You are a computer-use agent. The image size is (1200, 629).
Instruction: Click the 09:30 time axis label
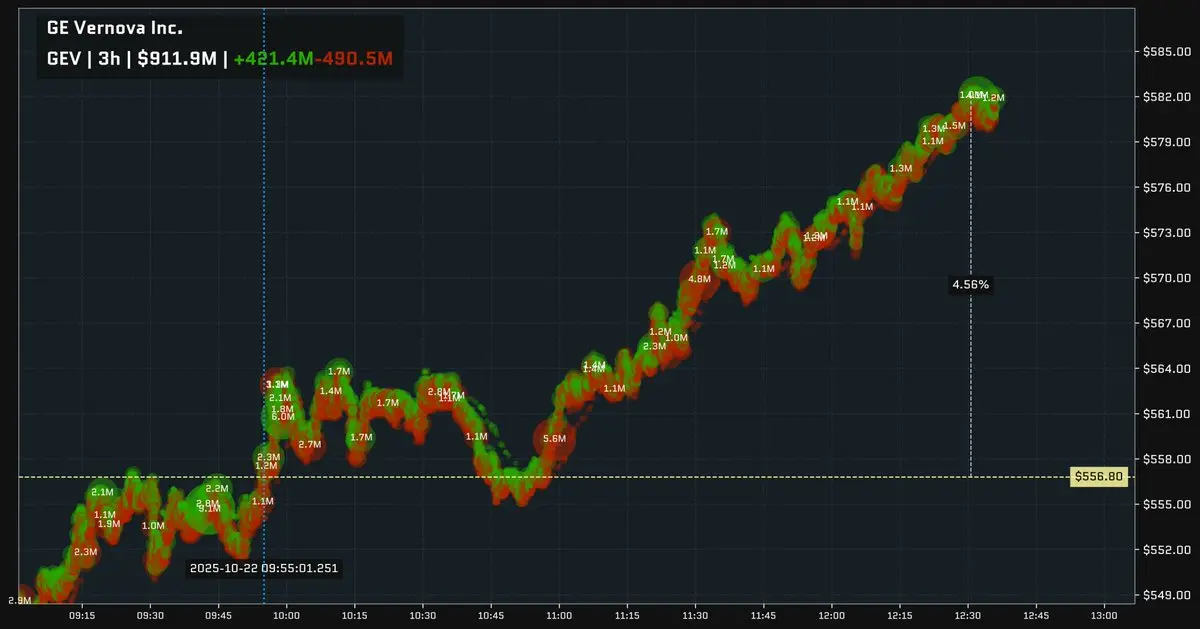coord(150,617)
